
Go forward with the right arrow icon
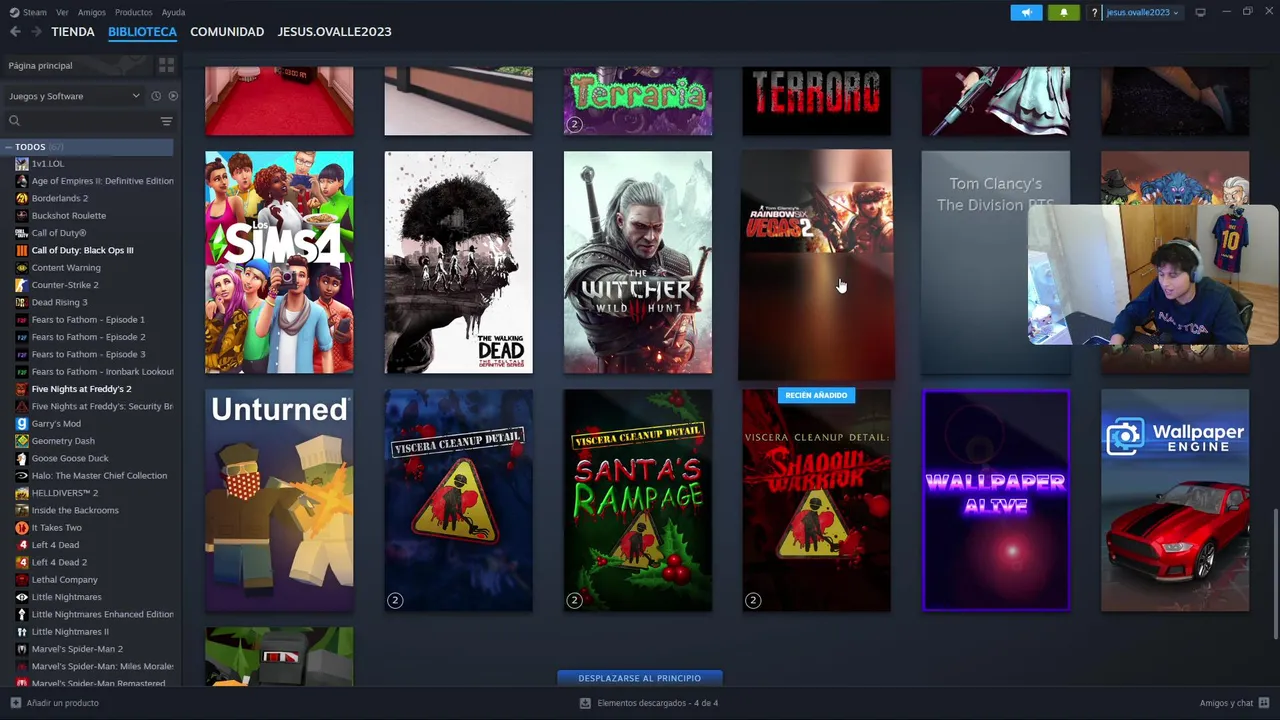pyautogui.click(x=37, y=32)
